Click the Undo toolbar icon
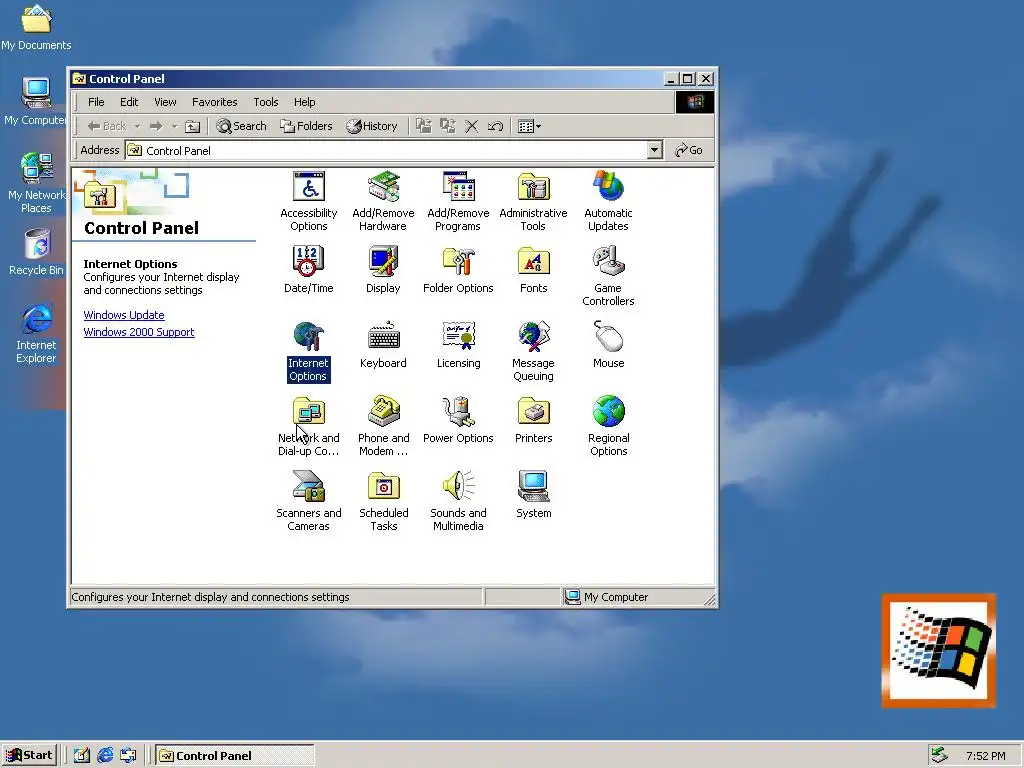1024x768 pixels. 495,126
